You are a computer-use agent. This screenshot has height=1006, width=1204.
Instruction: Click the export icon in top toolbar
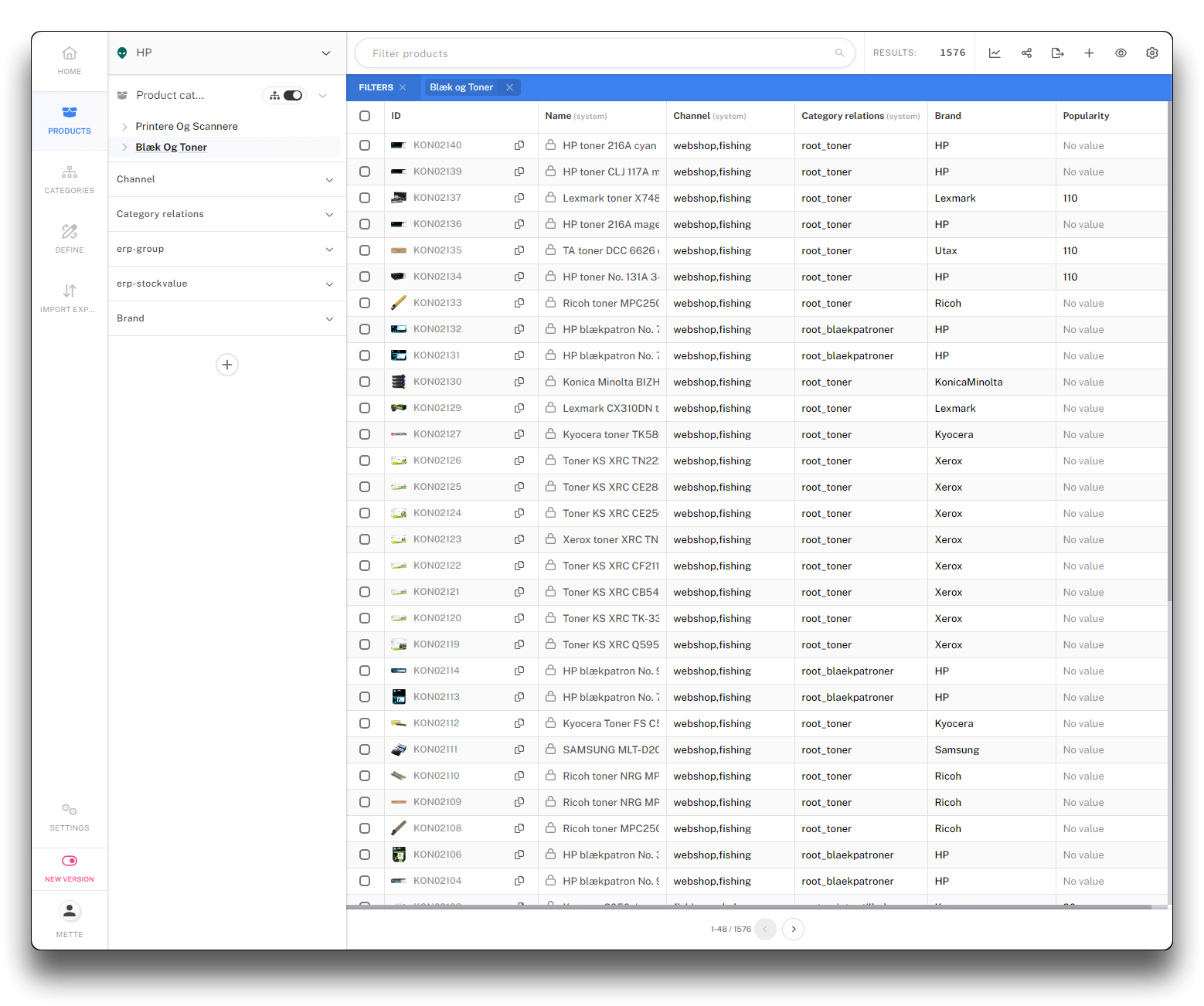tap(1057, 53)
